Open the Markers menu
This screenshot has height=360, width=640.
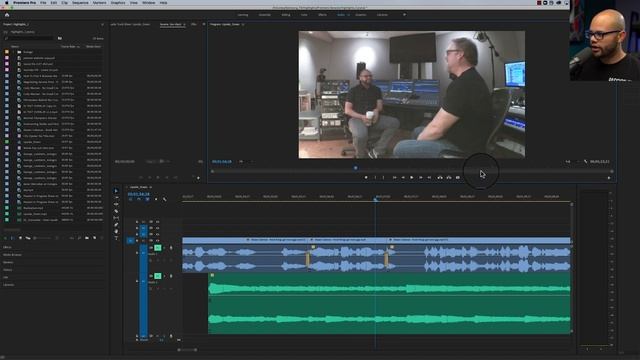point(99,3)
